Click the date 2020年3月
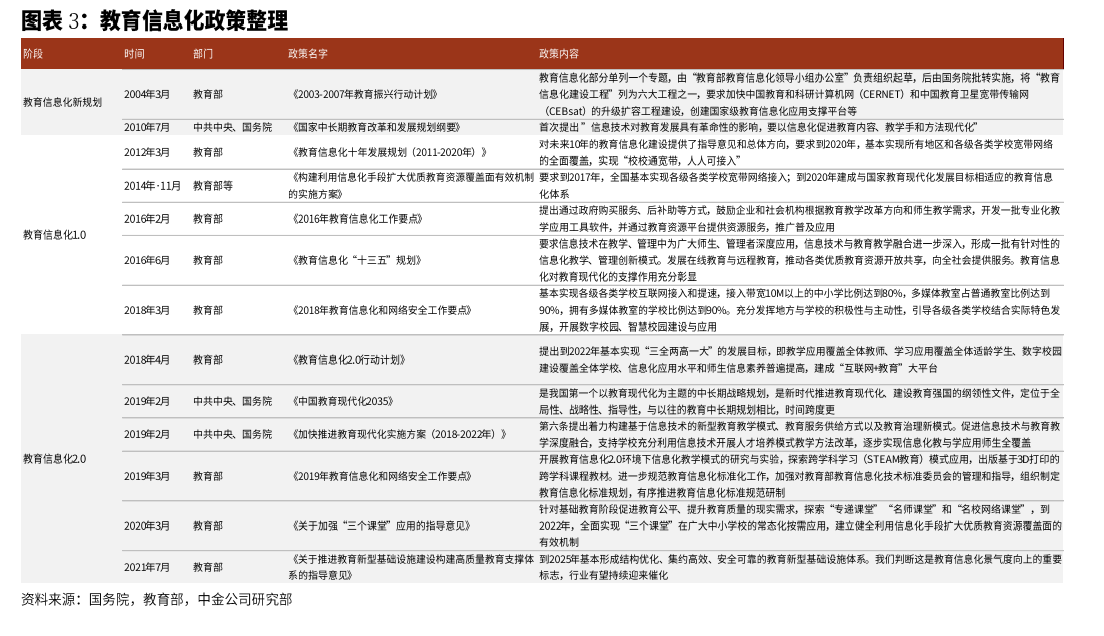The height and width of the screenshot is (636, 1104). click(x=147, y=525)
